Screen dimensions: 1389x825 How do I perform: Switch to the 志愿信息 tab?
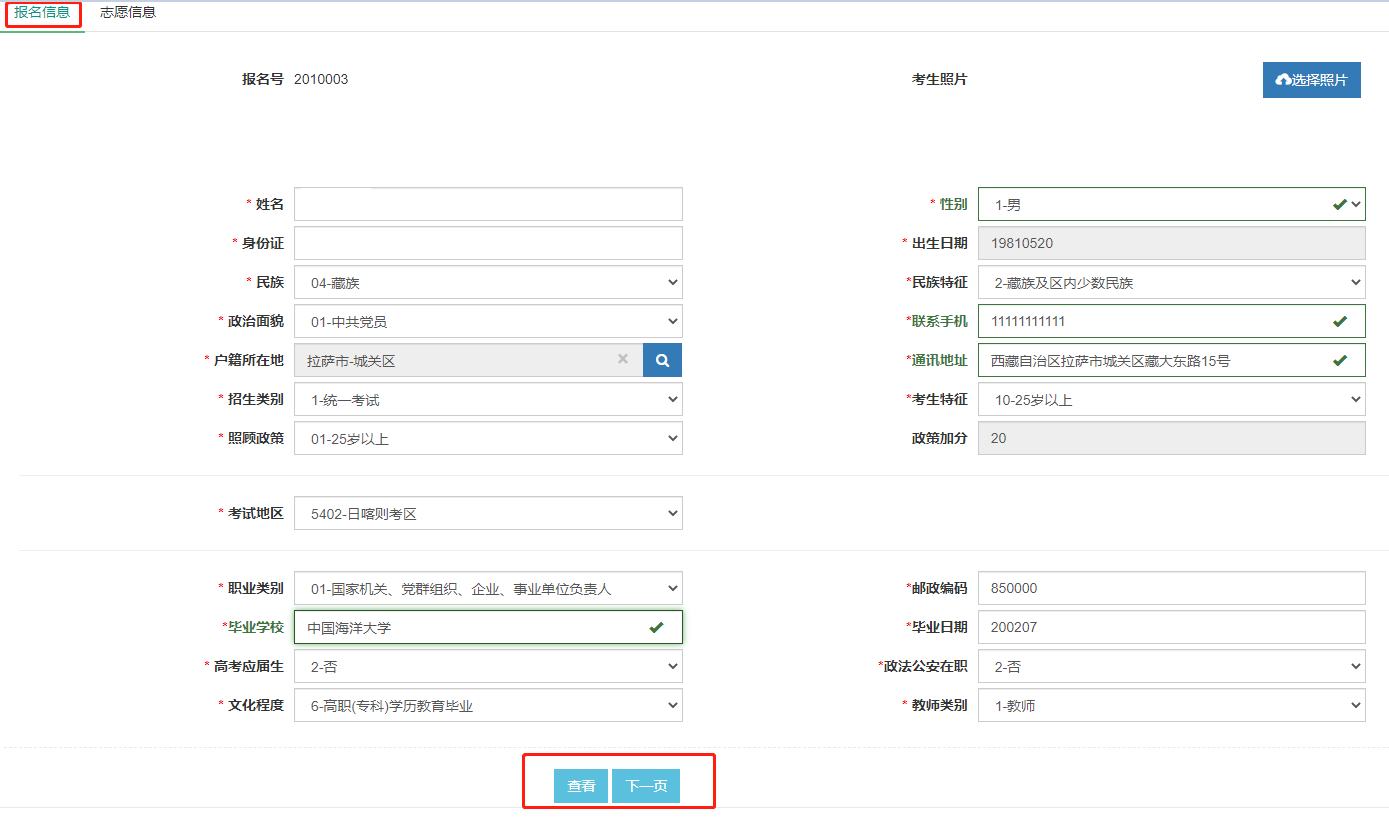tap(128, 13)
